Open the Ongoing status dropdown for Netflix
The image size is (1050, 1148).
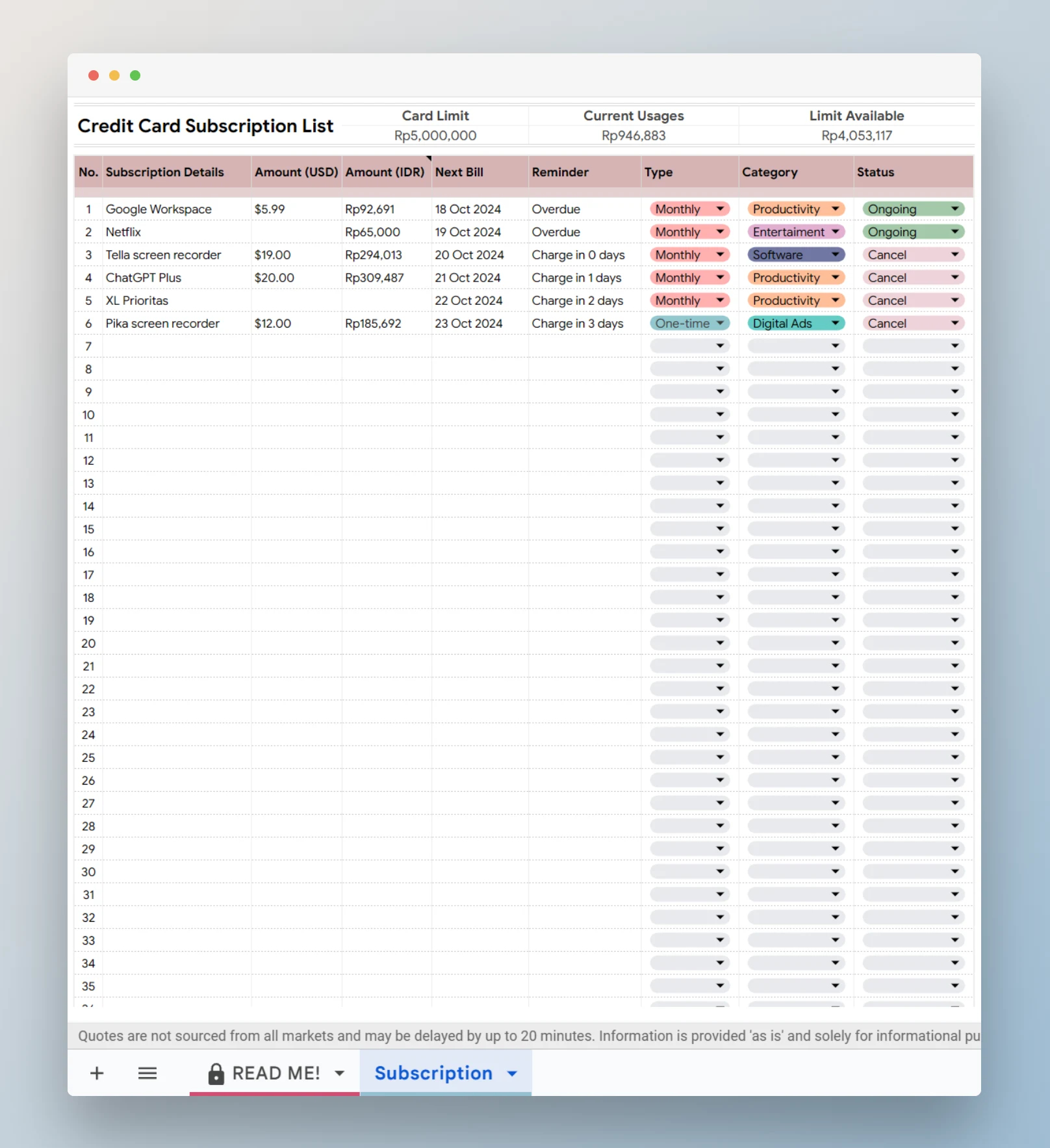pos(913,232)
